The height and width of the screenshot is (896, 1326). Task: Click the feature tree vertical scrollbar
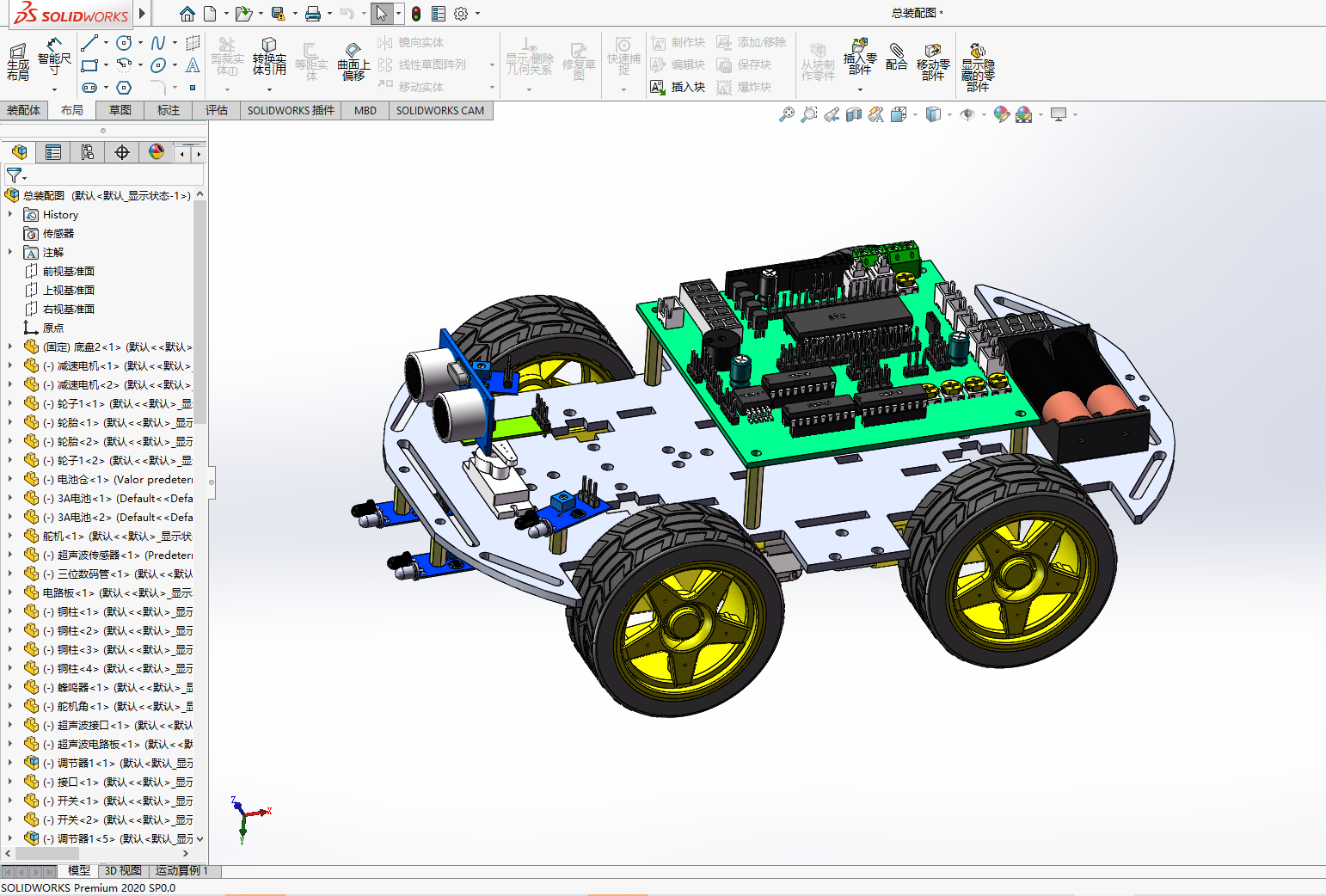[200, 311]
